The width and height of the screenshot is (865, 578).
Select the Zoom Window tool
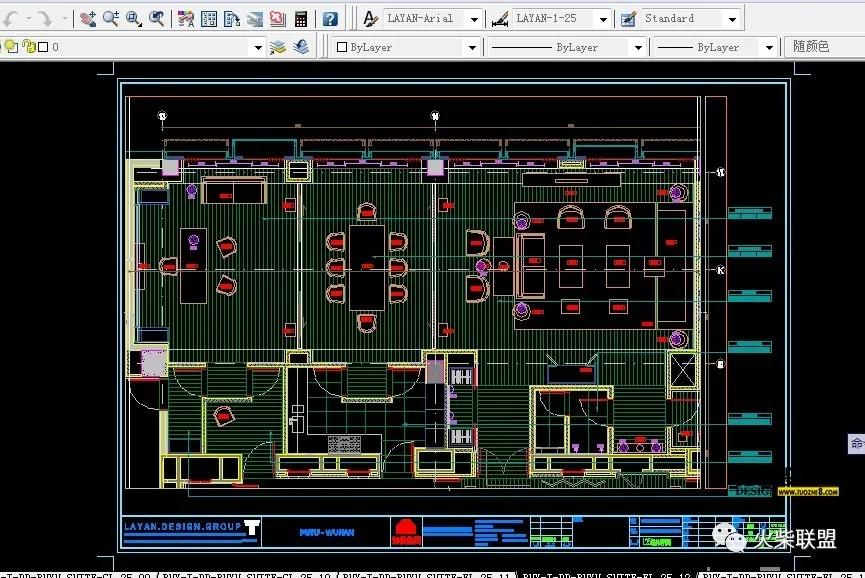(134, 19)
